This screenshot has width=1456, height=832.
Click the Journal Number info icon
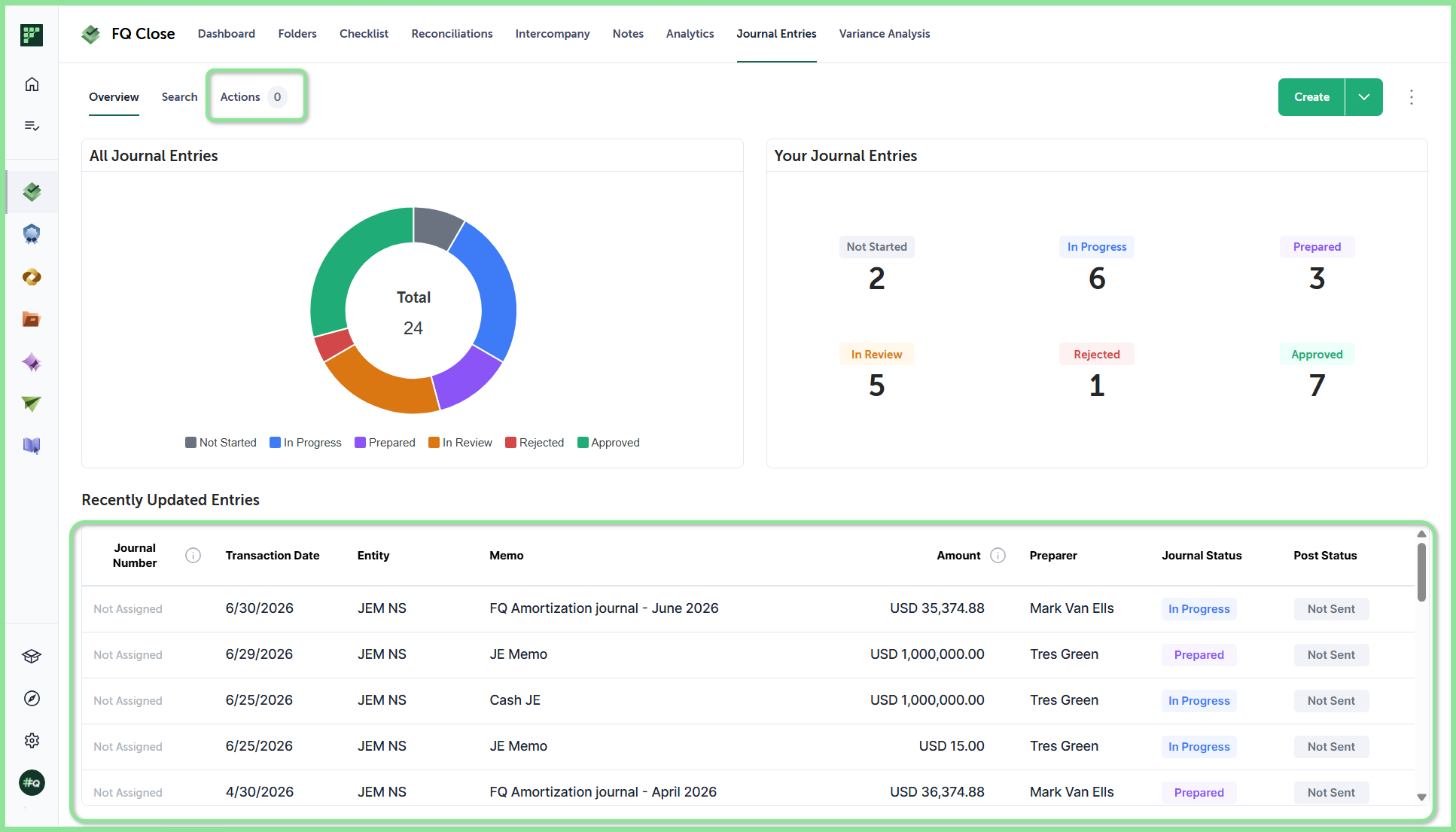point(193,556)
